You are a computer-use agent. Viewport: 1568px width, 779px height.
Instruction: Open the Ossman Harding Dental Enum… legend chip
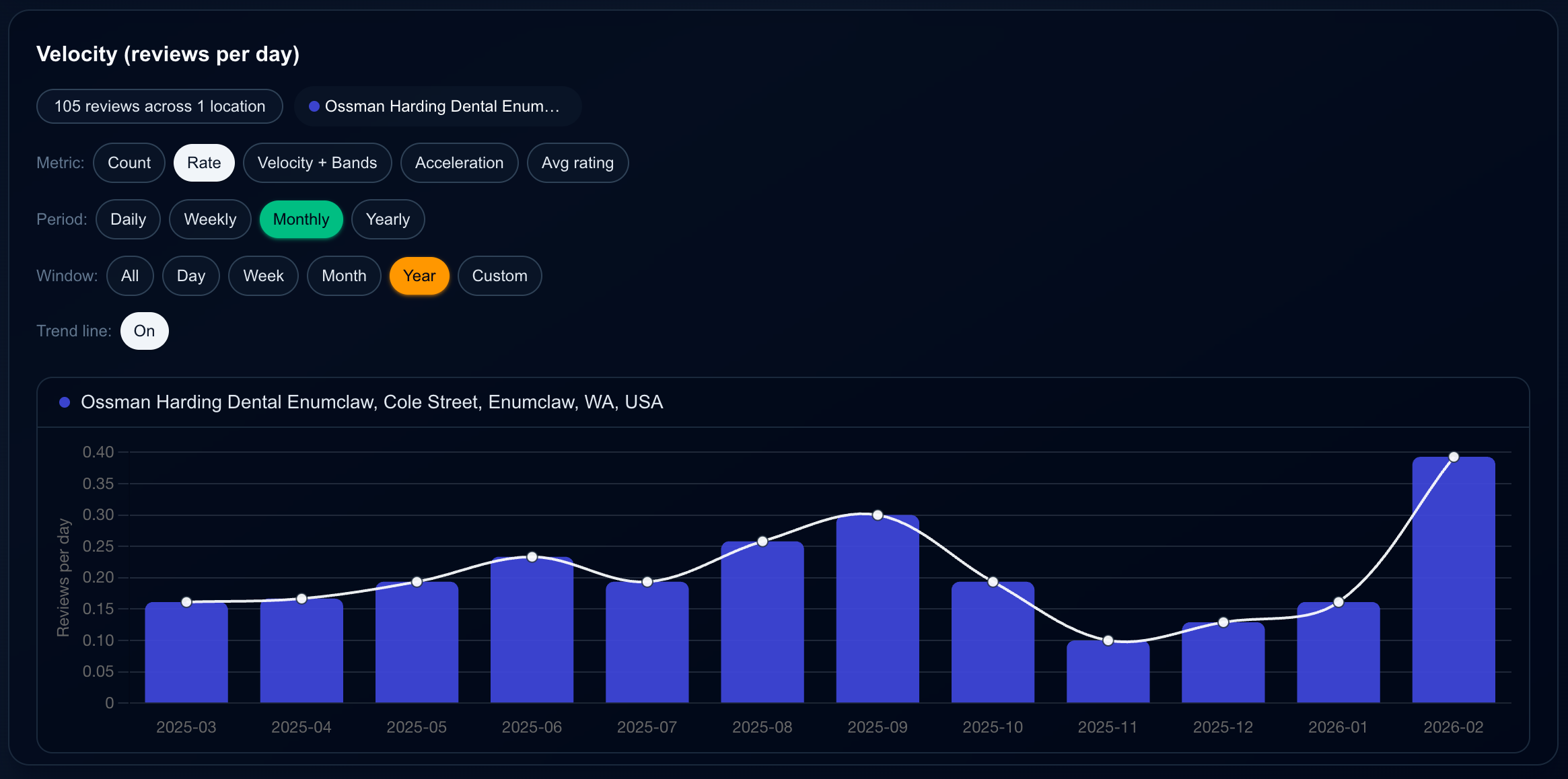pos(438,106)
